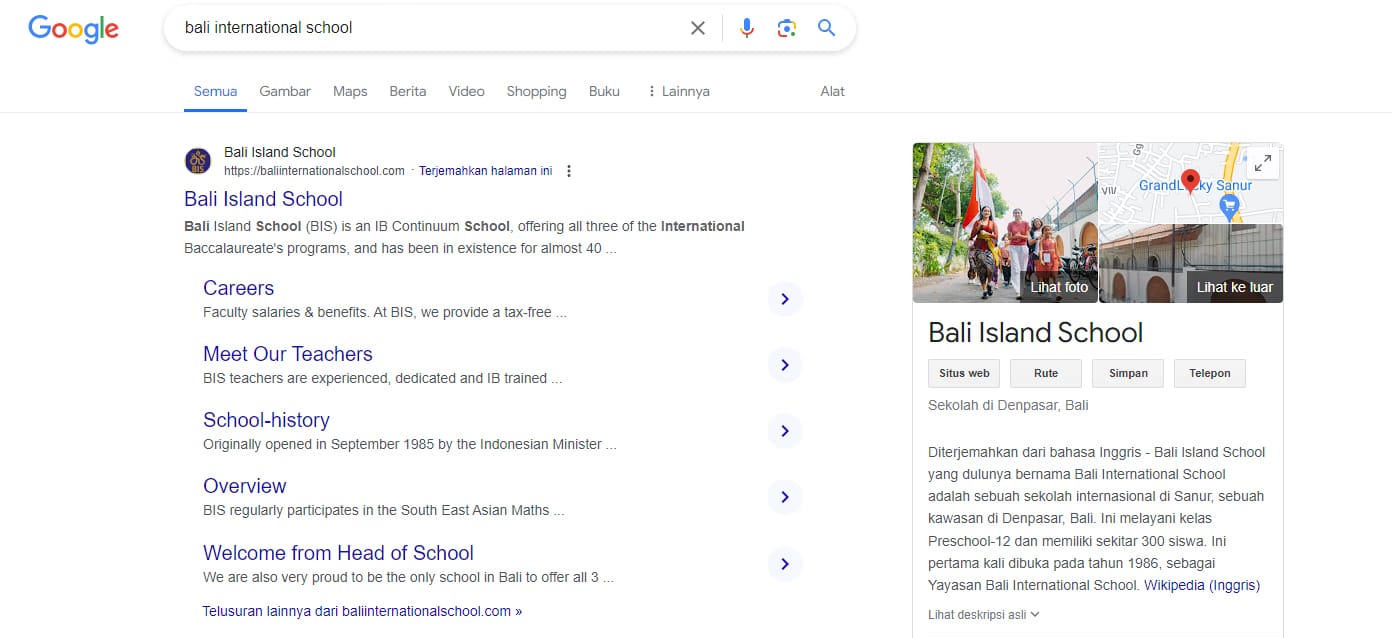The image size is (1392, 638).
Task: Open the Wikipedia (Inggris) link
Action: (x=1202, y=585)
